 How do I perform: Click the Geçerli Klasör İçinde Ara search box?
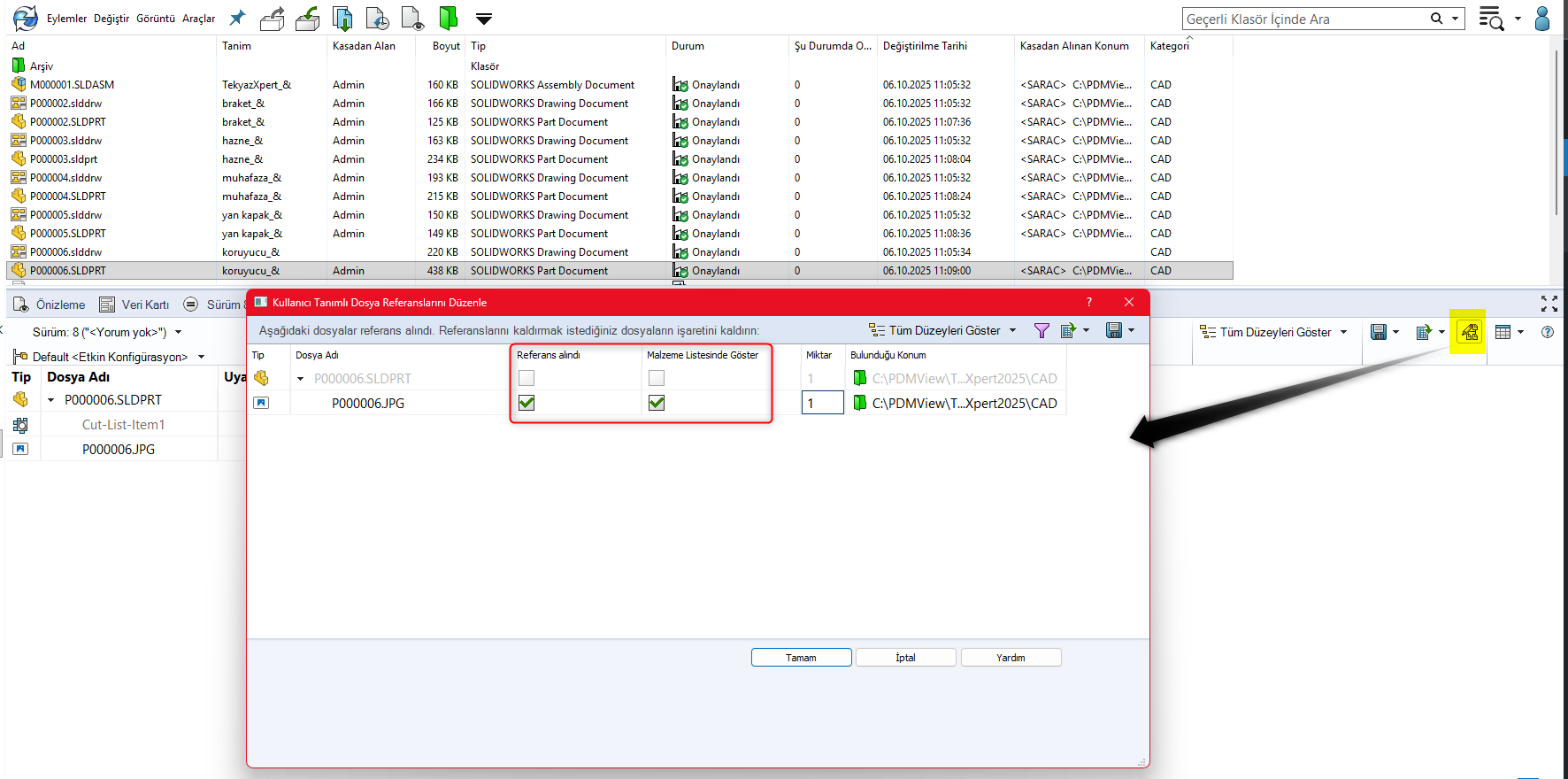1305,19
